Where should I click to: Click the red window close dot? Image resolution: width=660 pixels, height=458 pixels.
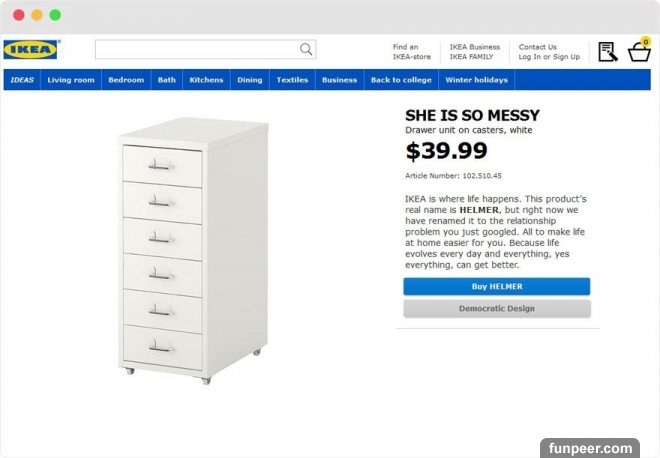[x=19, y=15]
